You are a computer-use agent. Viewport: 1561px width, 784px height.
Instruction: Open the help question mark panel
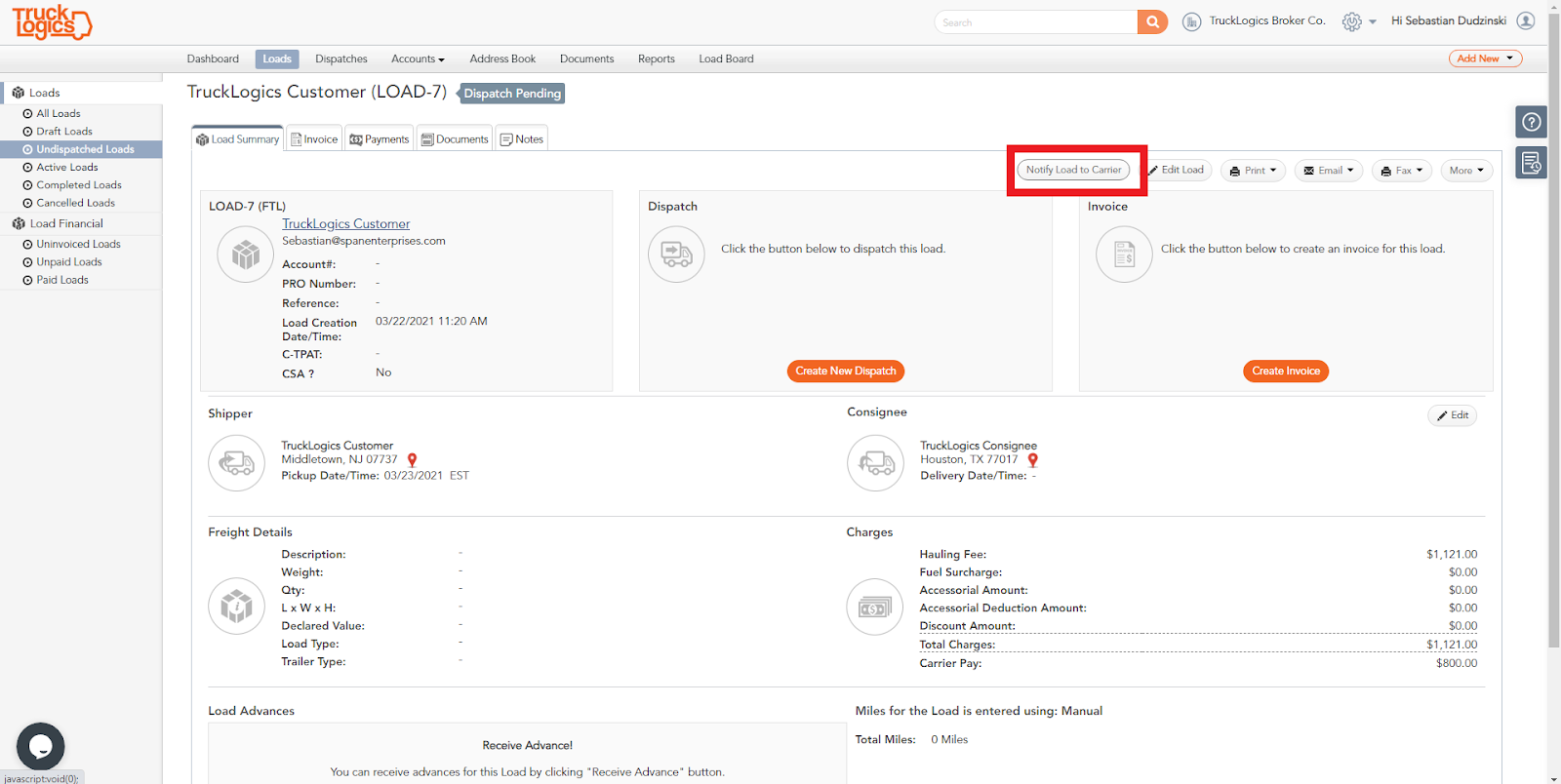point(1532,122)
